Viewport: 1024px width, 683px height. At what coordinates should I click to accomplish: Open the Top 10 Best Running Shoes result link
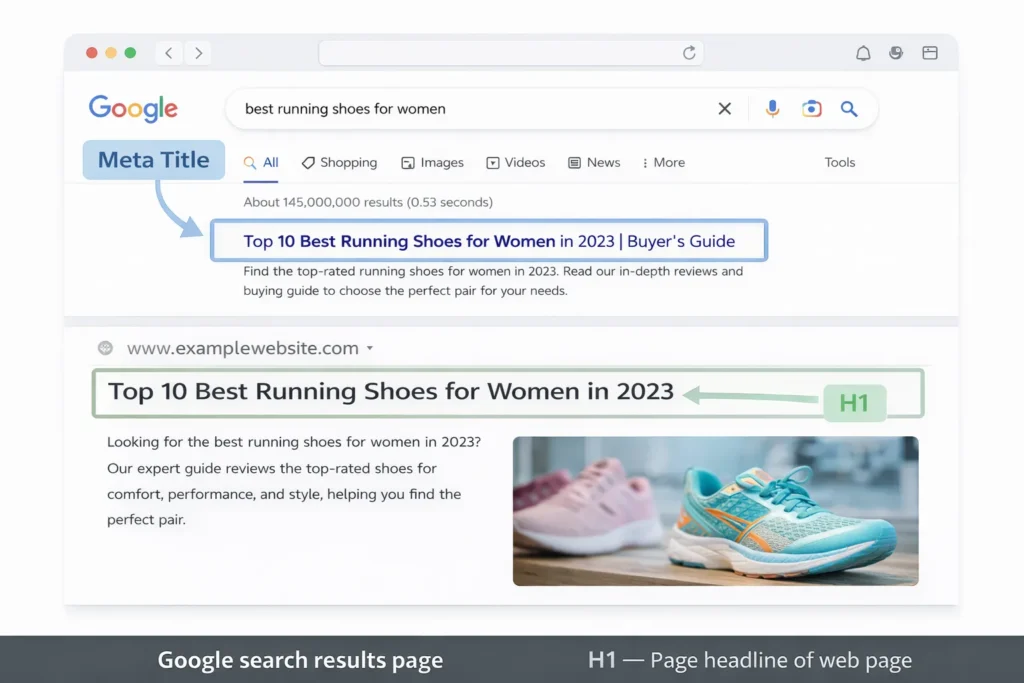click(488, 241)
